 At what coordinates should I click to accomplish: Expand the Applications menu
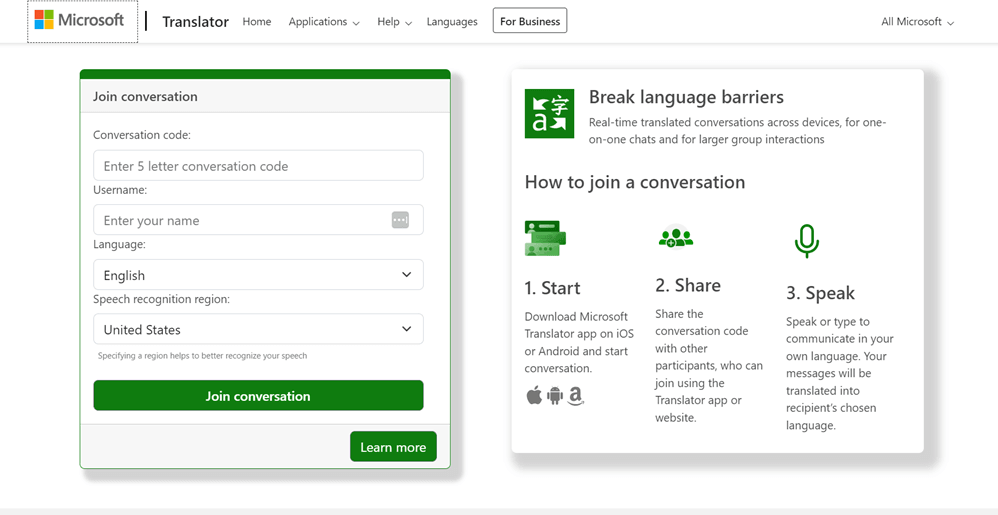324,22
